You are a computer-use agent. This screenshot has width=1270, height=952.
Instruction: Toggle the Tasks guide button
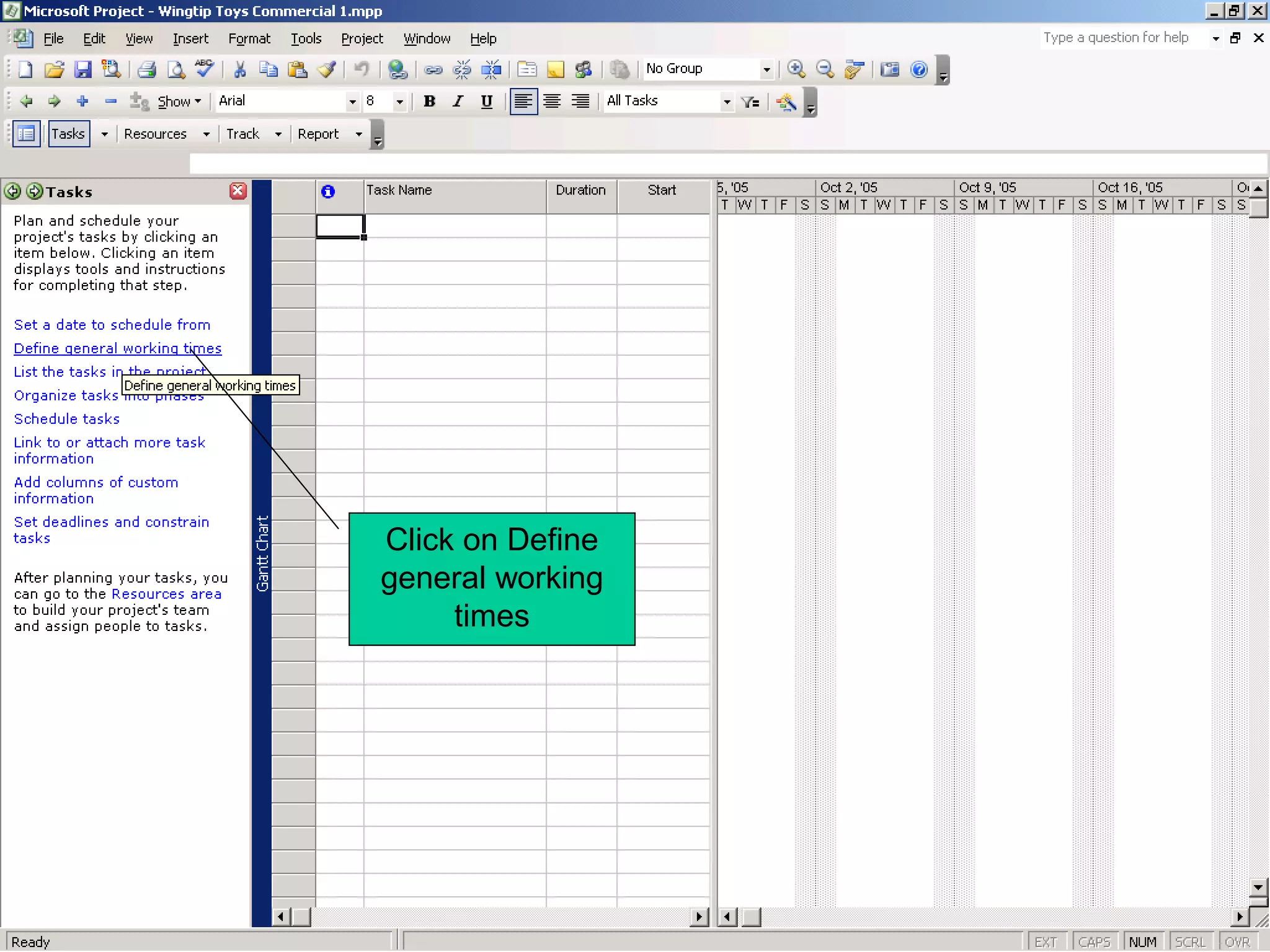69,134
